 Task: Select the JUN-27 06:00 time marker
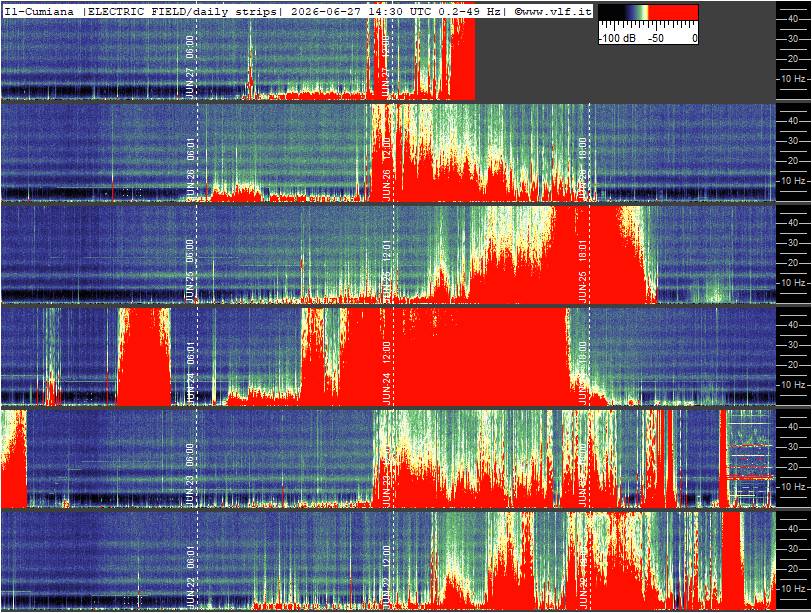190,66
